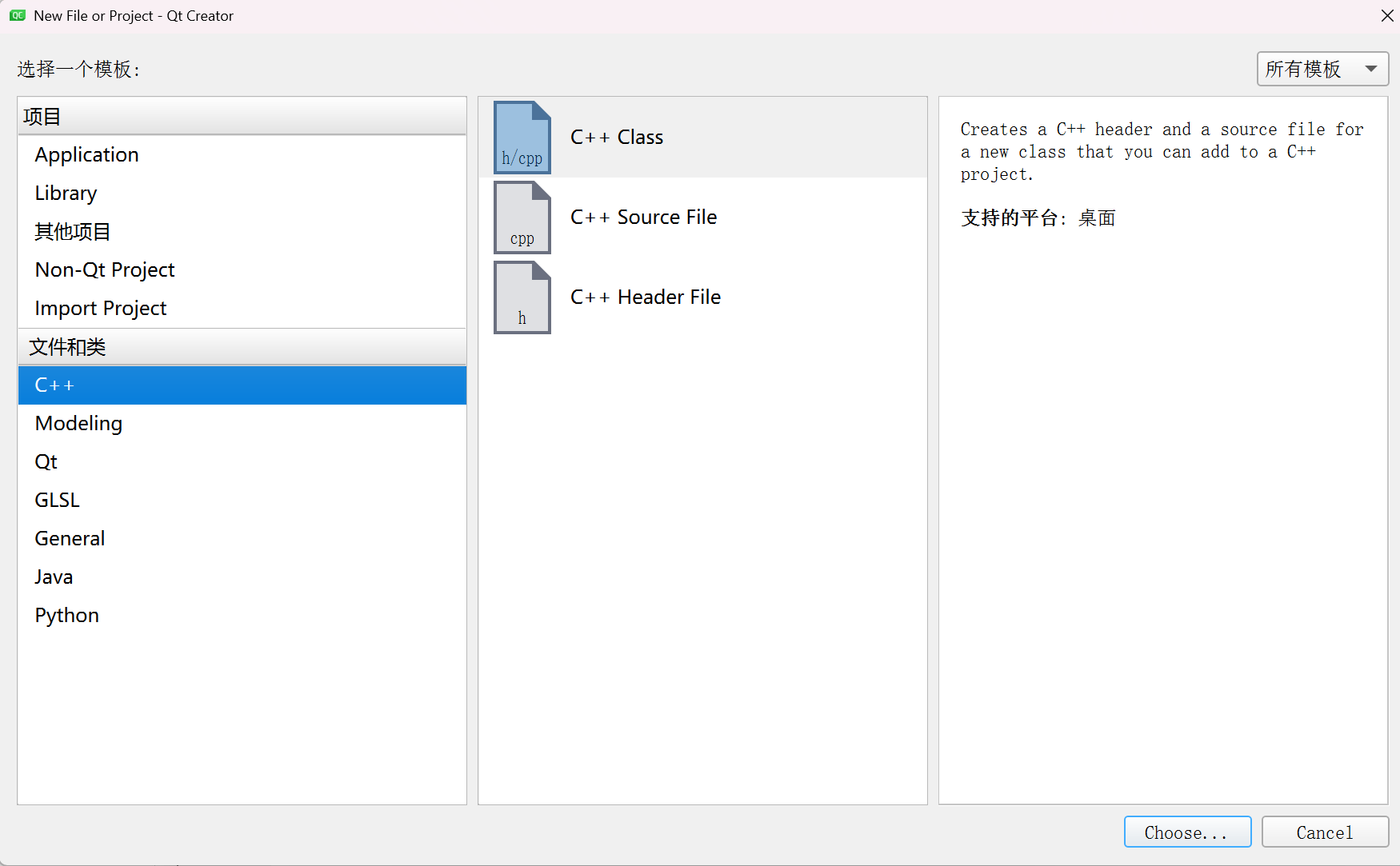Select Import Project from the list
1400x866 pixels.
click(100, 308)
